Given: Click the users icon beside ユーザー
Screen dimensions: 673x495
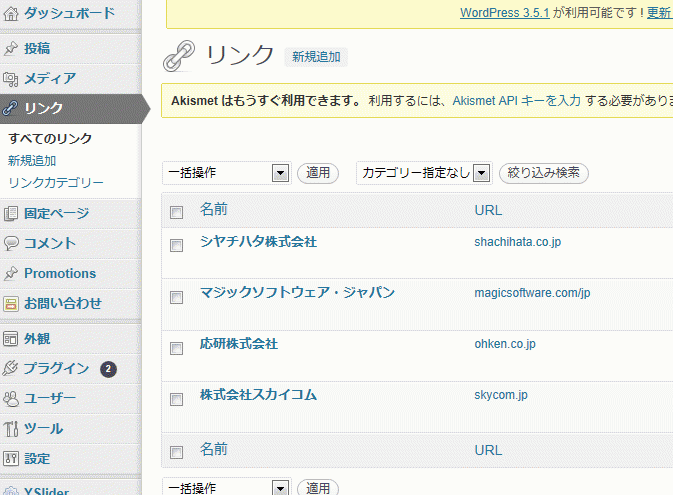Looking at the screenshot, I should click(x=11, y=399).
